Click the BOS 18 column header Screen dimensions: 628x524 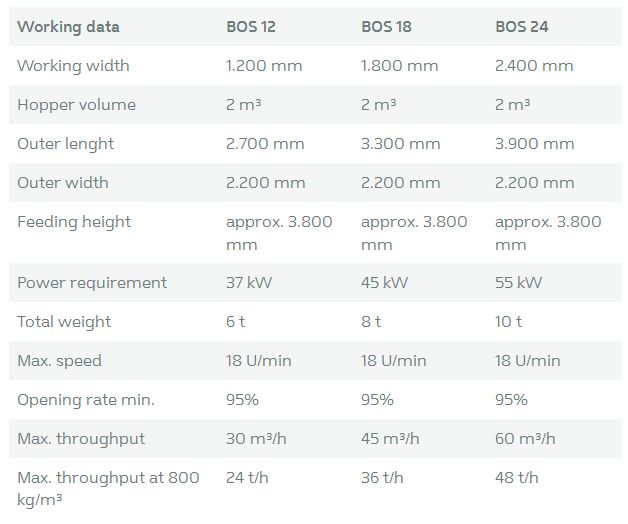[385, 27]
